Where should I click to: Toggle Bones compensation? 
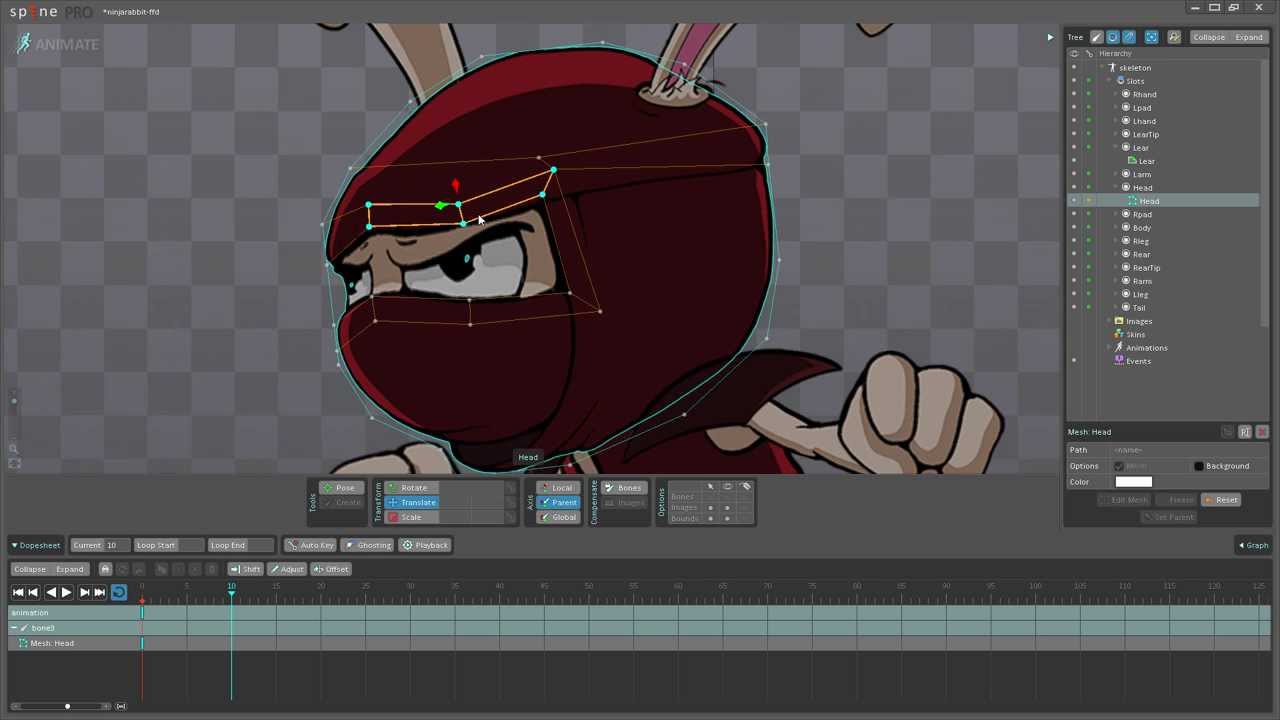coord(624,488)
